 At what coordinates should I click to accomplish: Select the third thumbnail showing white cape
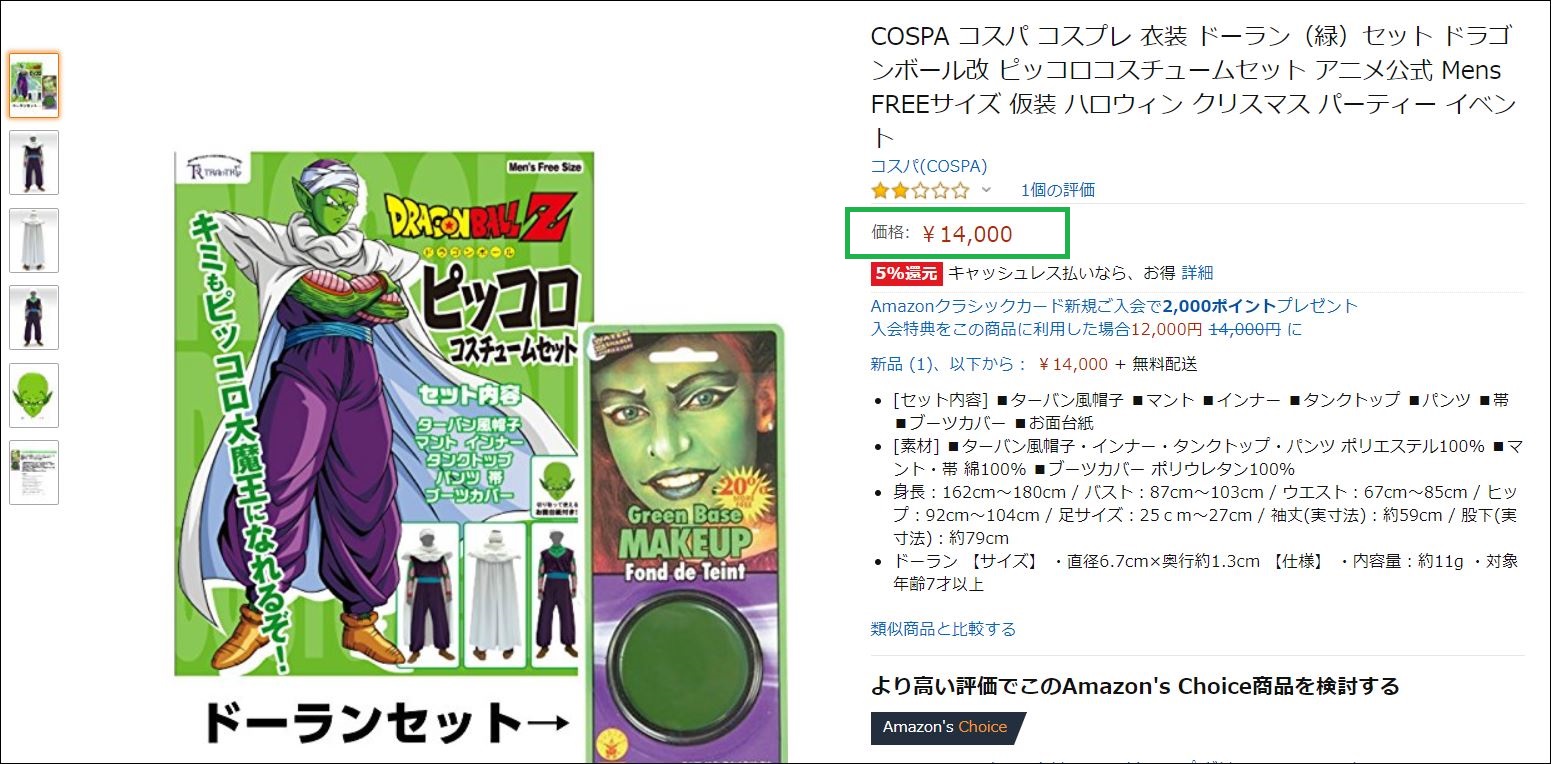34,240
